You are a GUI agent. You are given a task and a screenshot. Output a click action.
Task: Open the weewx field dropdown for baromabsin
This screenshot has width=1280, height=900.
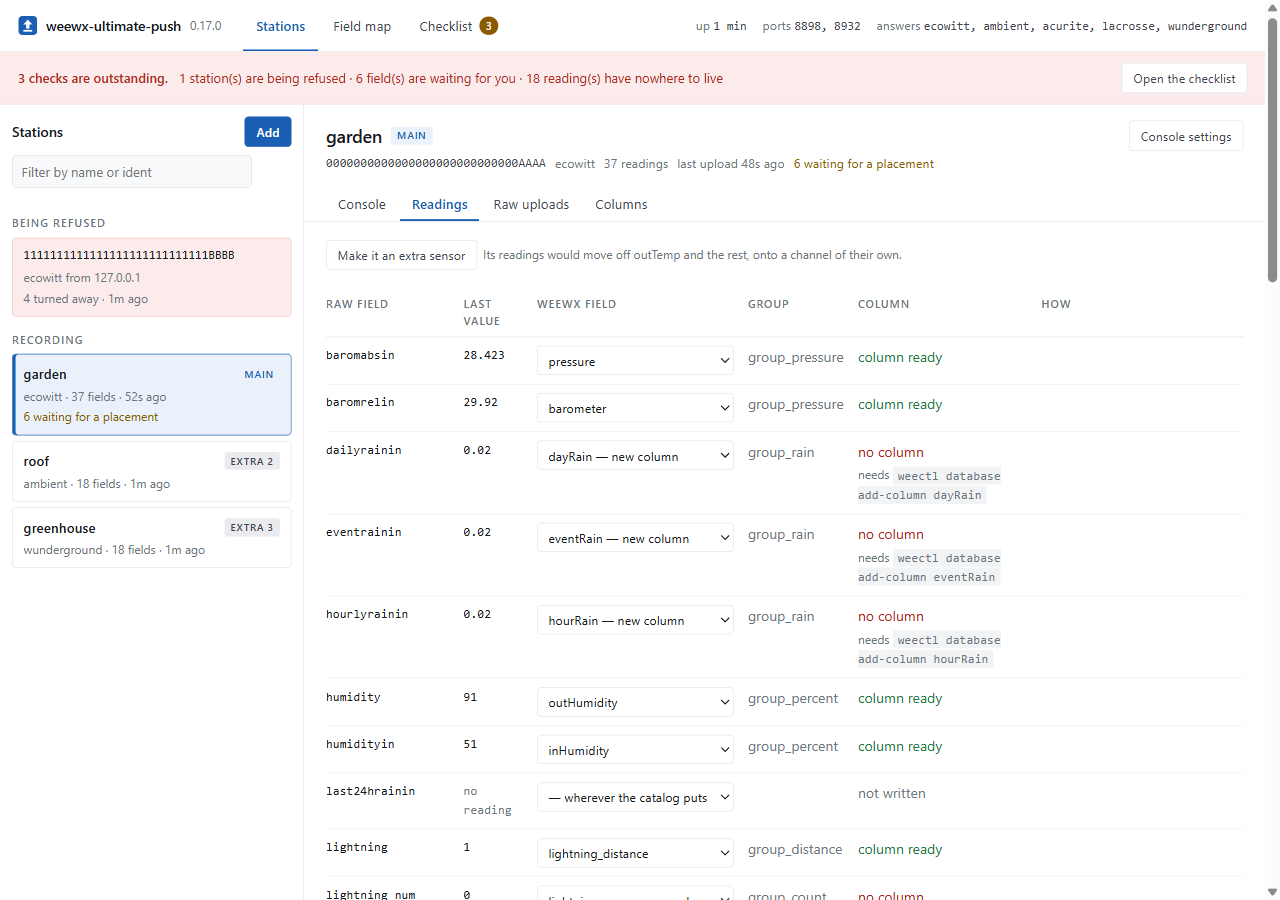635,361
